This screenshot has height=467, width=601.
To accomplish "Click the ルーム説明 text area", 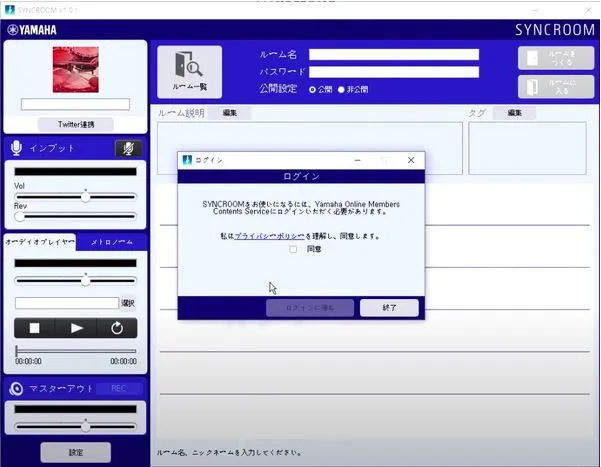I will (310, 148).
